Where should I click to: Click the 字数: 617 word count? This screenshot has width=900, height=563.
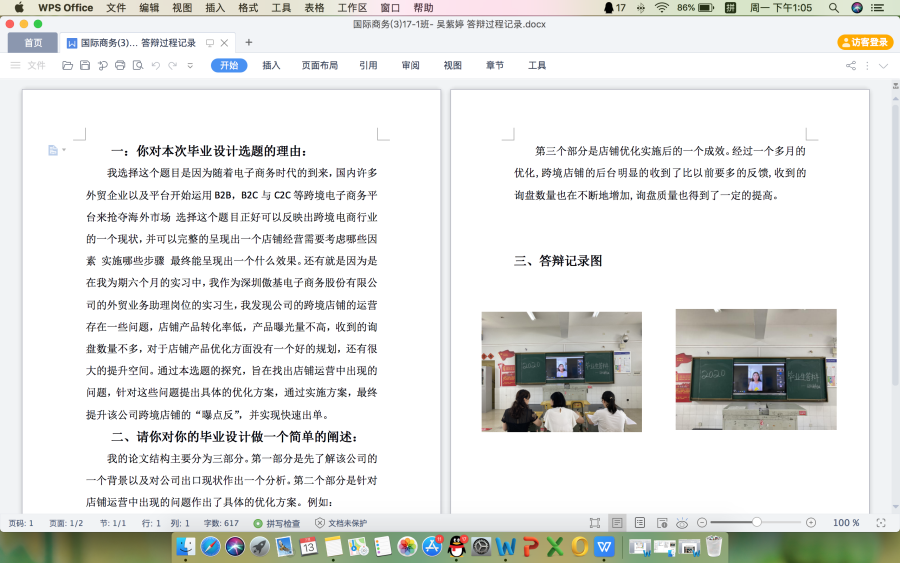221,523
